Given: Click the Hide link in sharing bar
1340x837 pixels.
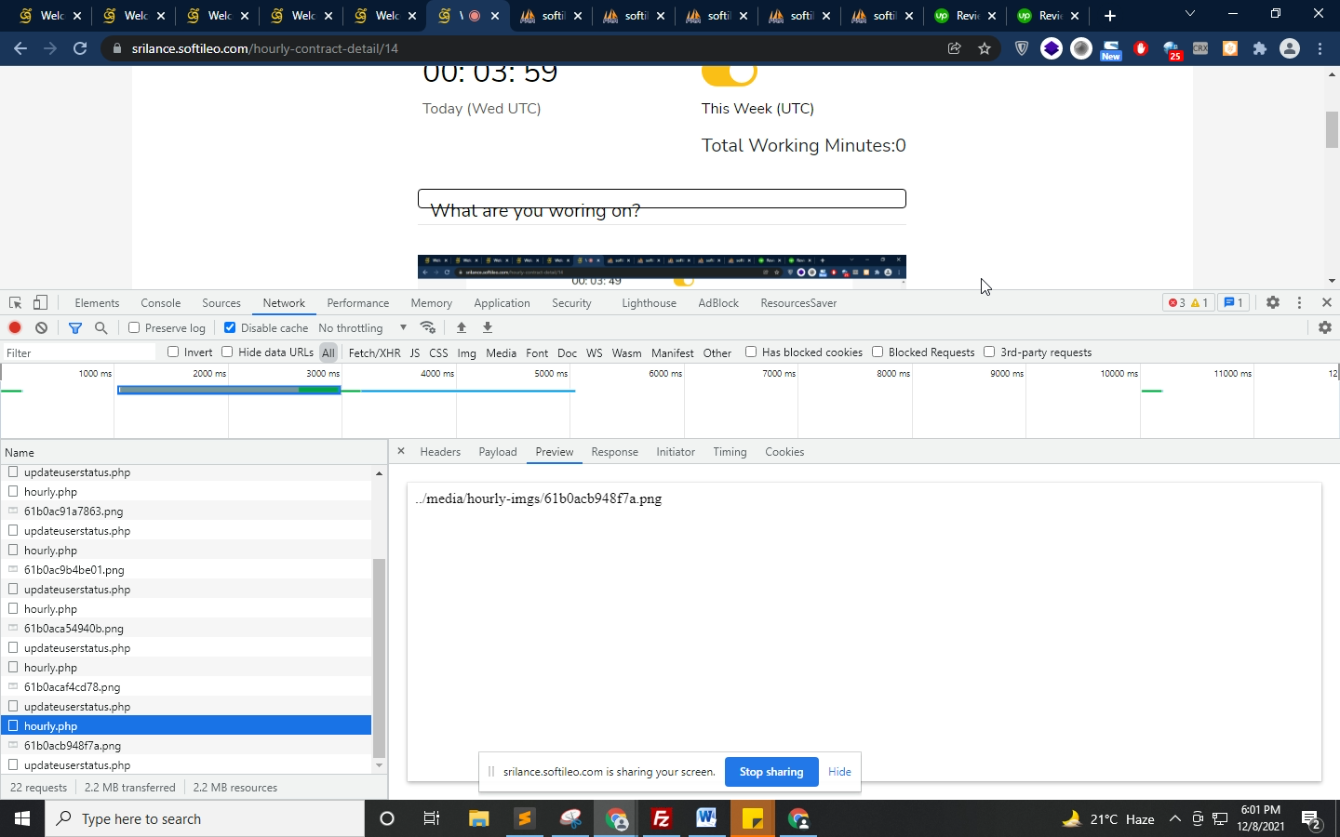Looking at the screenshot, I should coord(839,772).
